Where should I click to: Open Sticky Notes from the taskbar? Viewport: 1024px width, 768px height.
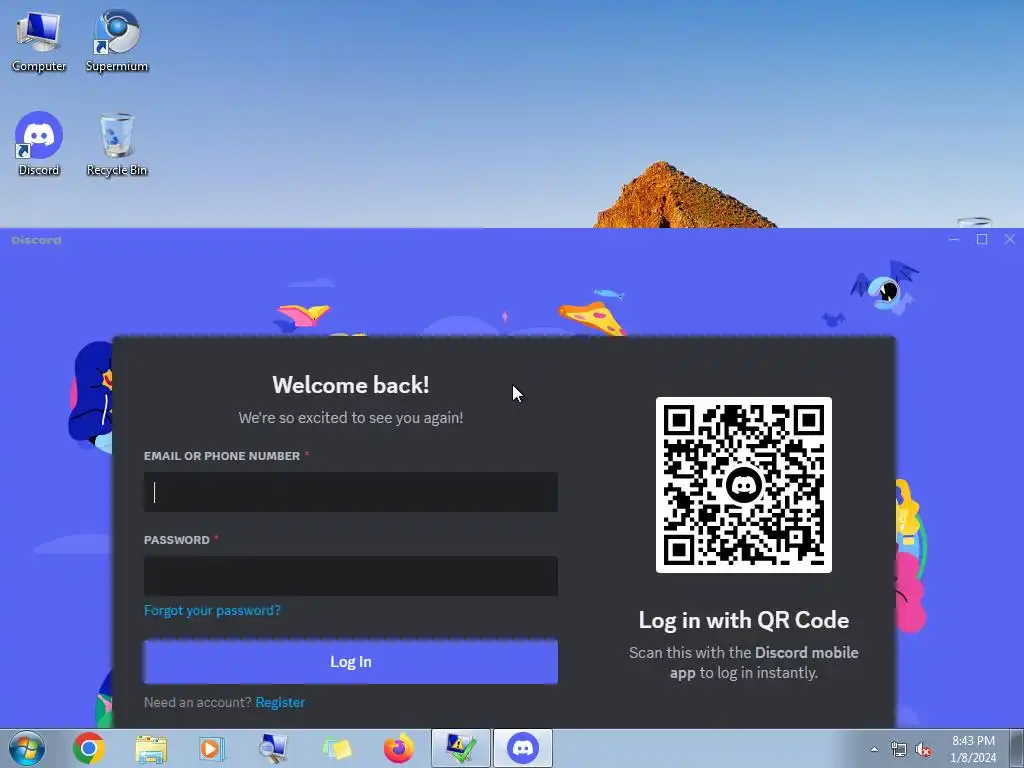tap(336, 748)
